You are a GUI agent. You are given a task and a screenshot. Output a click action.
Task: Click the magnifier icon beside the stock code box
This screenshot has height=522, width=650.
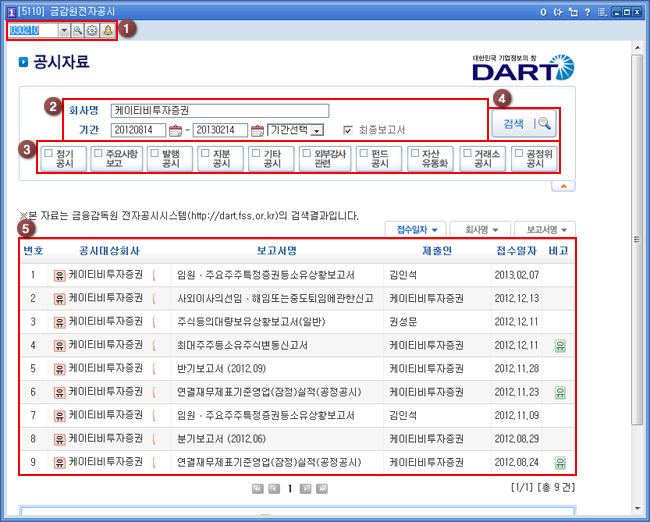(x=78, y=31)
